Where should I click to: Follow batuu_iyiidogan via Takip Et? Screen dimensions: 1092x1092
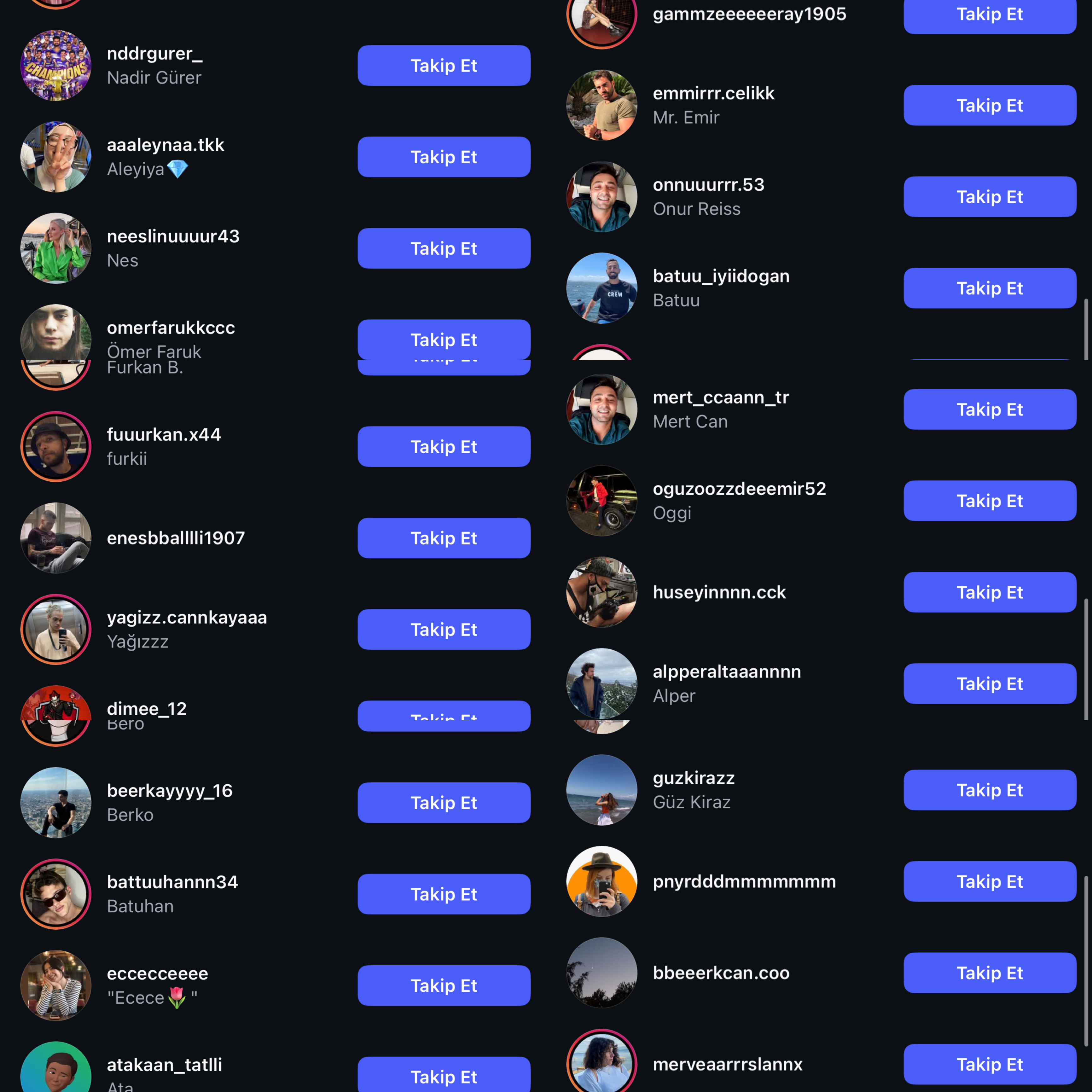tap(990, 288)
